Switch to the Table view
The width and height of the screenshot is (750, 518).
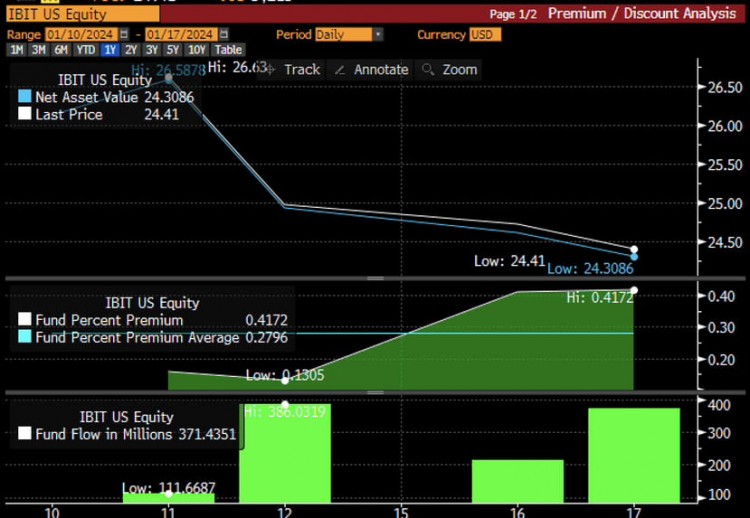(x=228, y=50)
